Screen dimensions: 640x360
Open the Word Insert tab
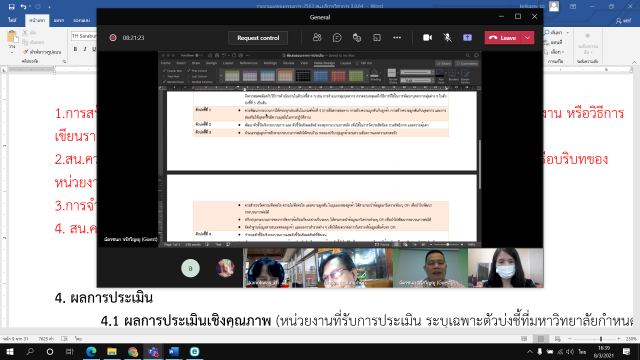(x=59, y=20)
